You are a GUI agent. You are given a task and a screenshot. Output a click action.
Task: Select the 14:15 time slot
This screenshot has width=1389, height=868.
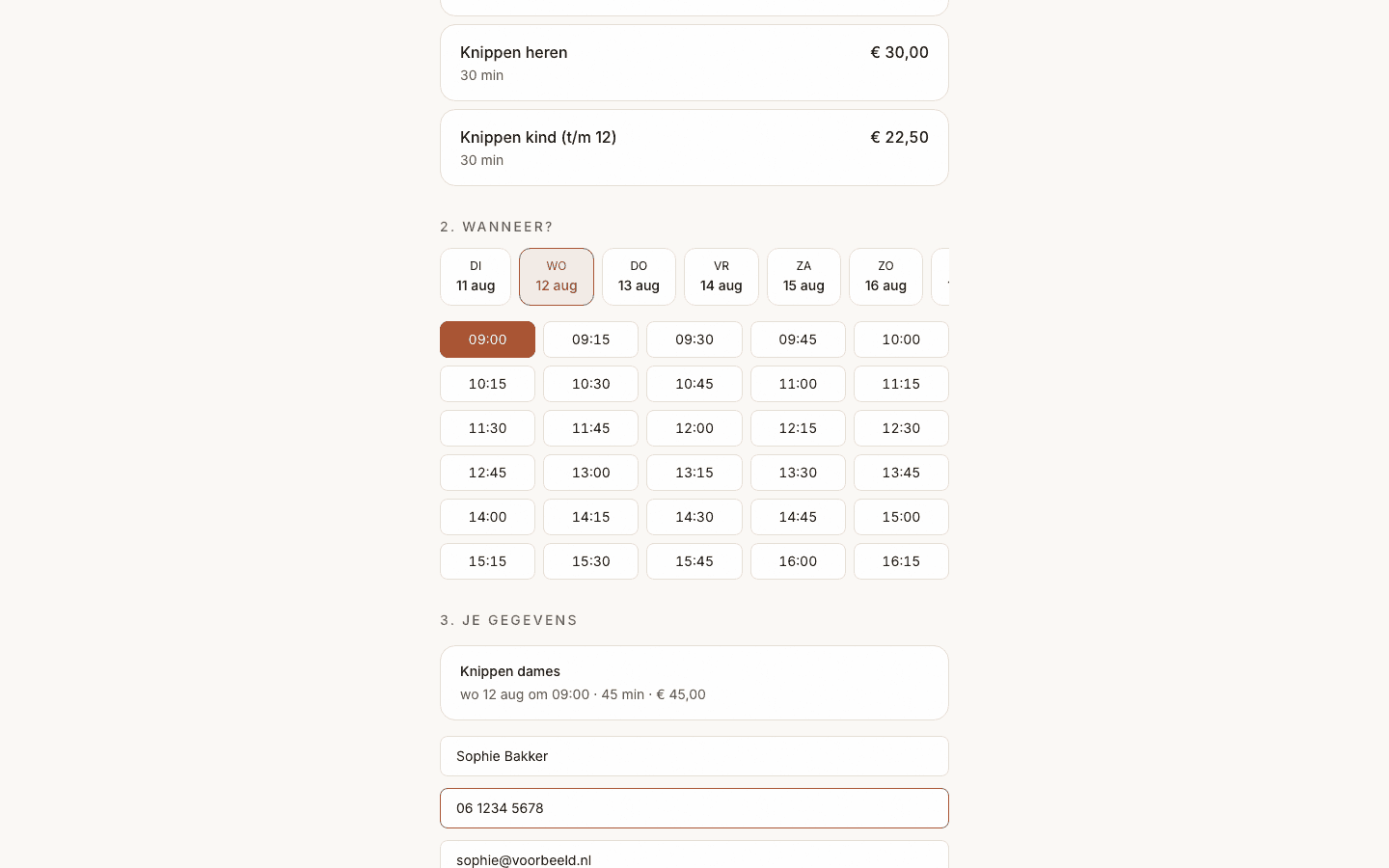591,517
